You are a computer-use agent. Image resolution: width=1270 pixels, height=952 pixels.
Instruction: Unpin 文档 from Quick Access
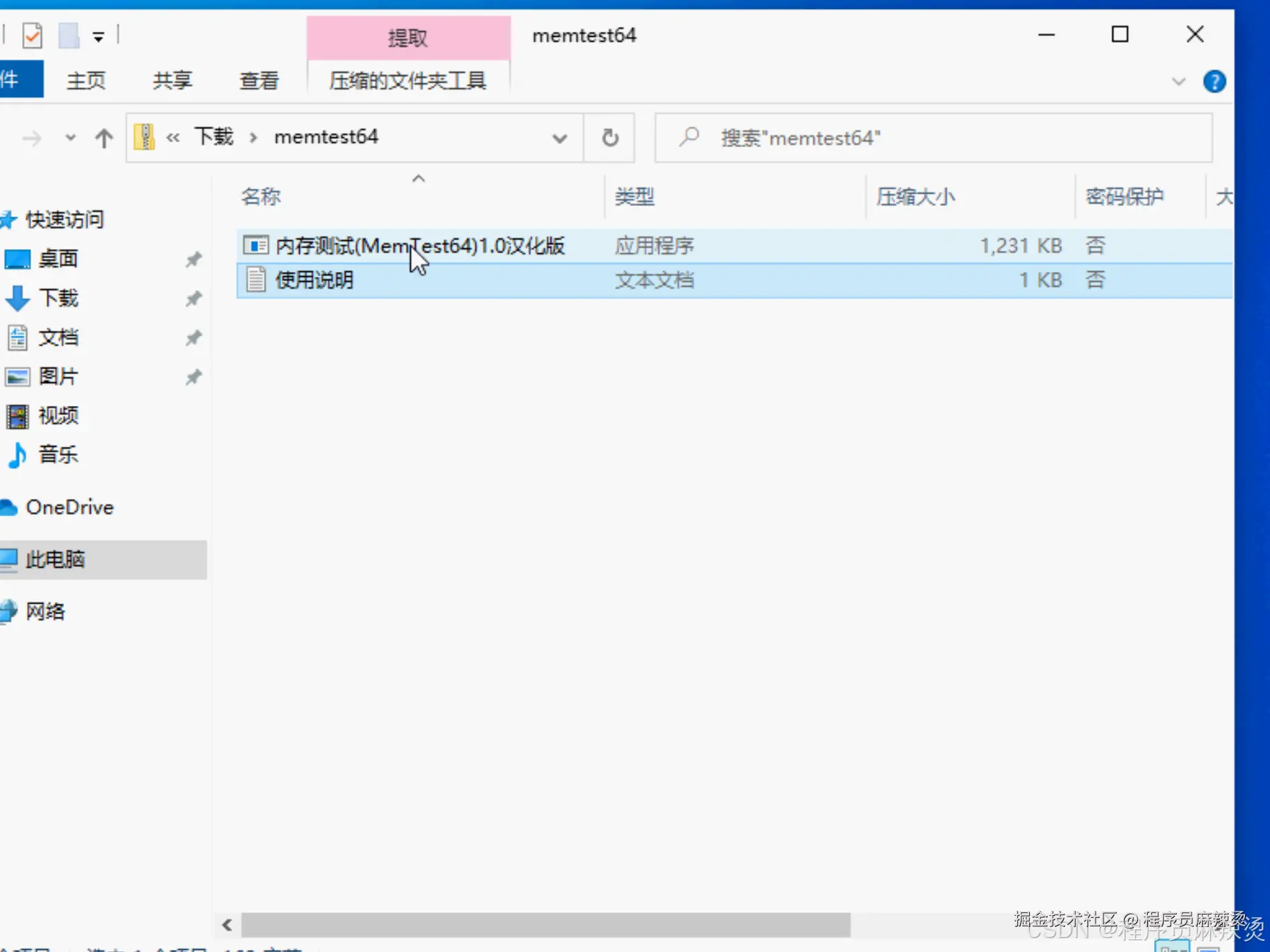click(x=193, y=338)
